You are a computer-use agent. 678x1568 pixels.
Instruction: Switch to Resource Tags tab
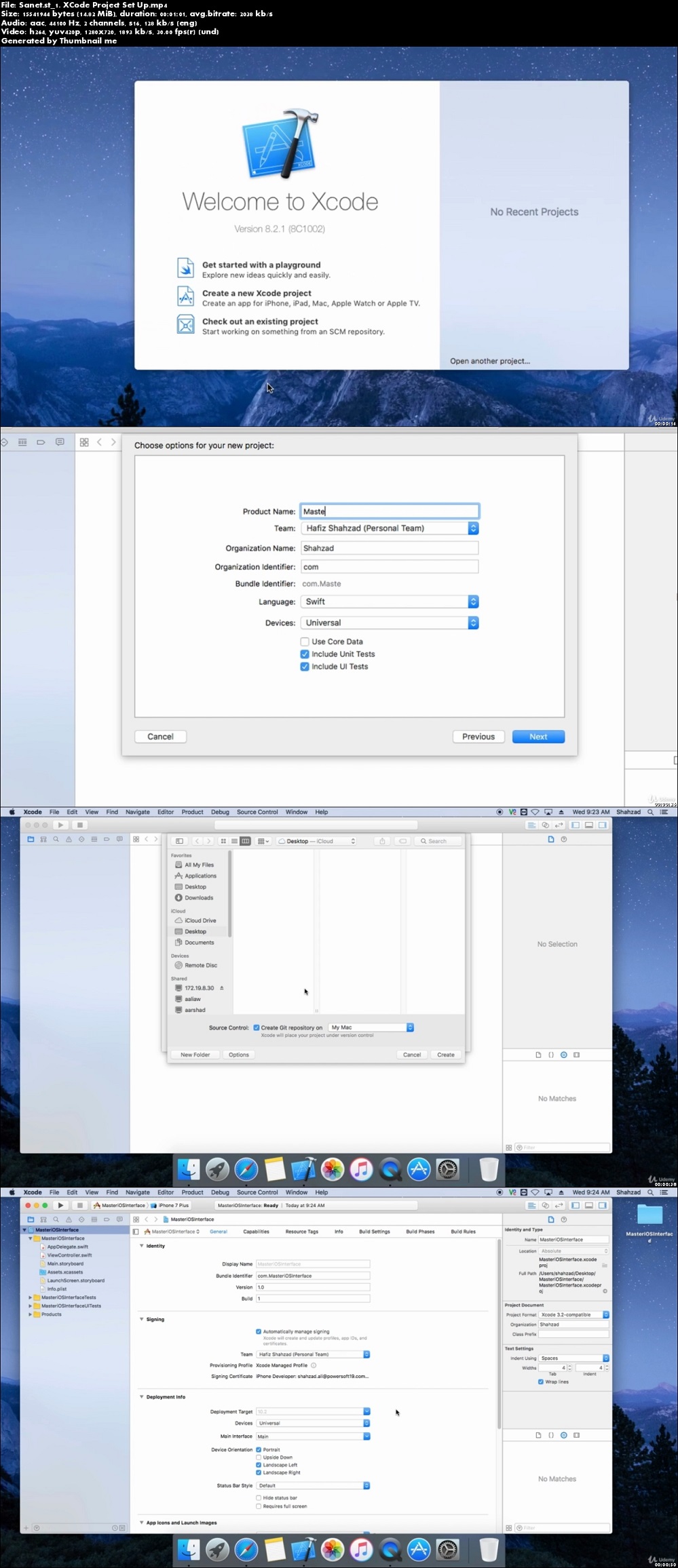[x=301, y=1231]
